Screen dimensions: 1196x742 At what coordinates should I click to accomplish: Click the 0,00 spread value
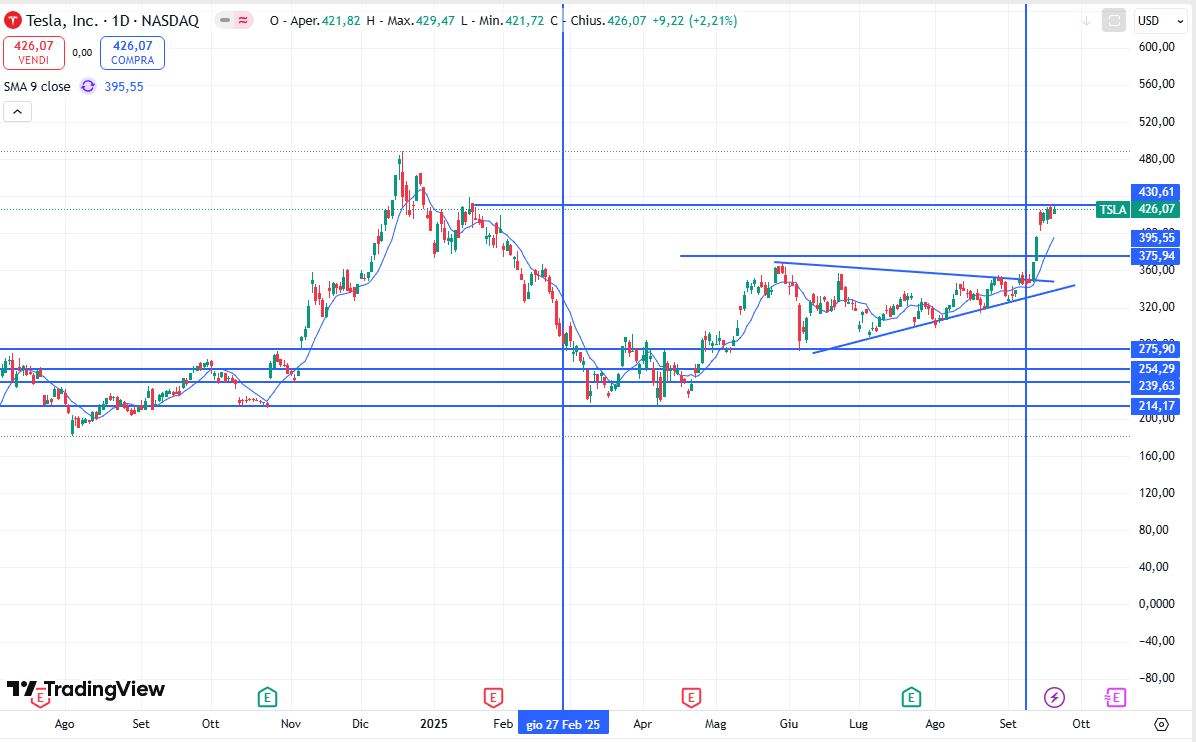(x=82, y=53)
